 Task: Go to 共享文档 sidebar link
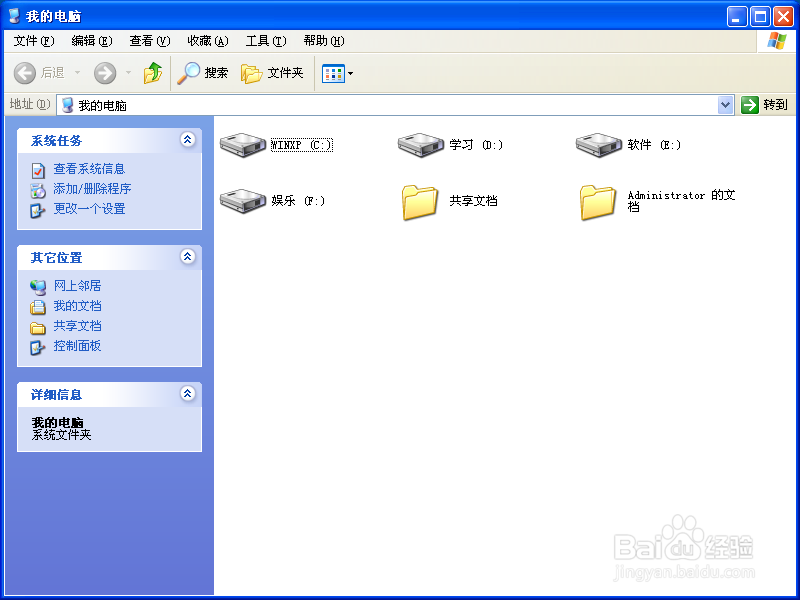coord(78,326)
